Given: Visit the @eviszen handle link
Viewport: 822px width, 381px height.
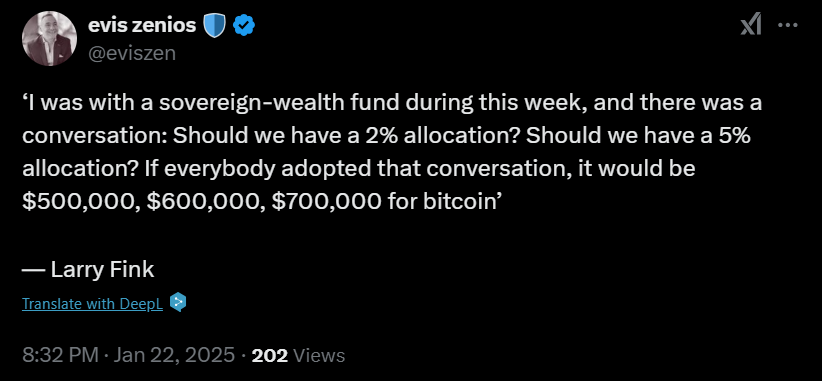Looking at the screenshot, I should click(132, 53).
